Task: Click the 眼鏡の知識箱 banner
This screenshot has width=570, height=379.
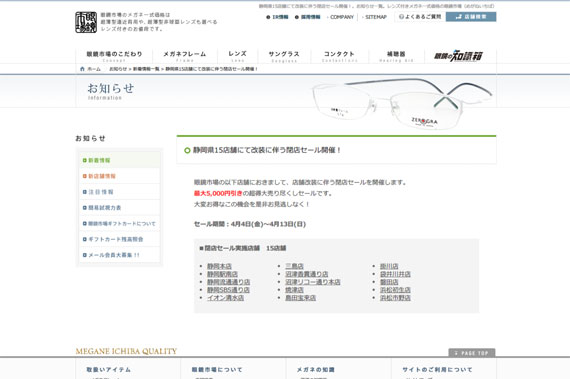Action: pos(459,56)
